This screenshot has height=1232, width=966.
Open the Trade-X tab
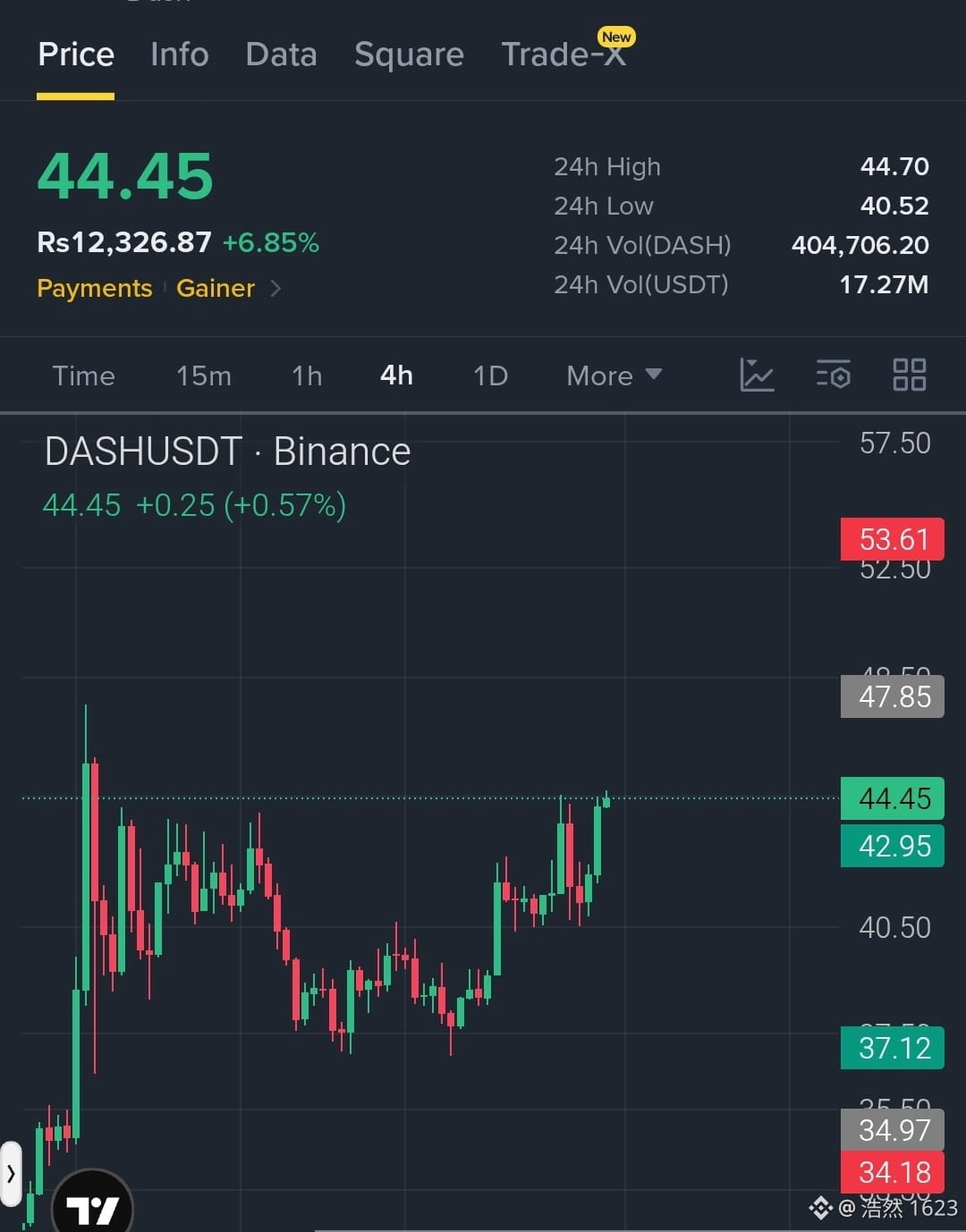click(563, 55)
